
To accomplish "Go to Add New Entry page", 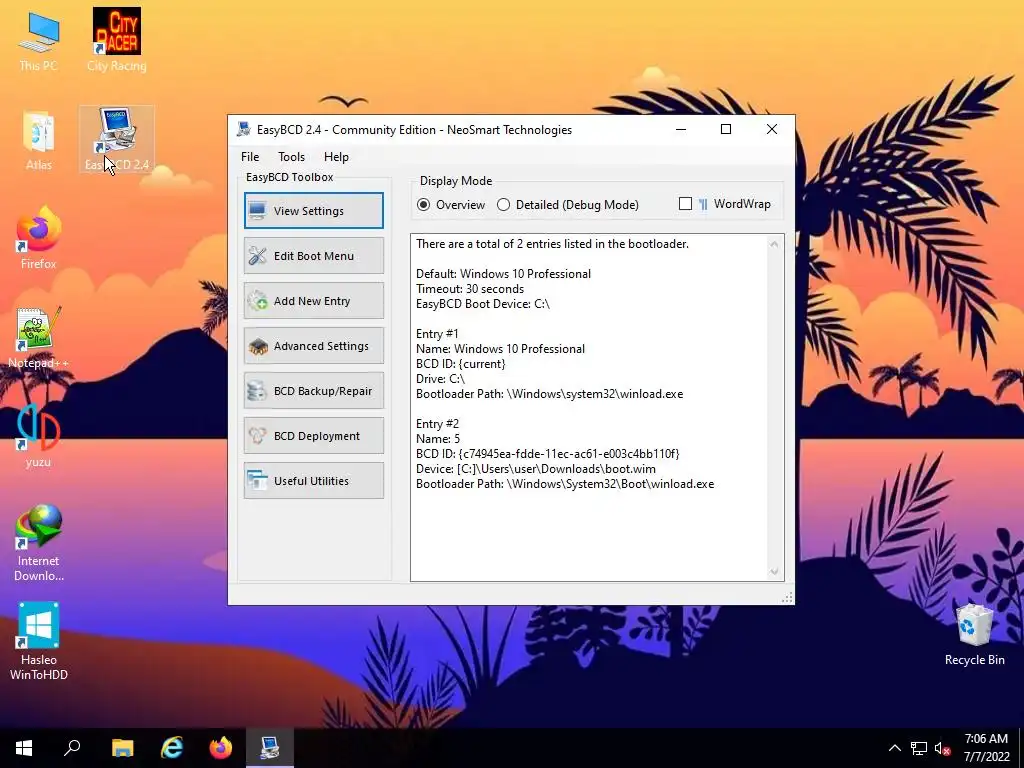I will pyautogui.click(x=313, y=300).
